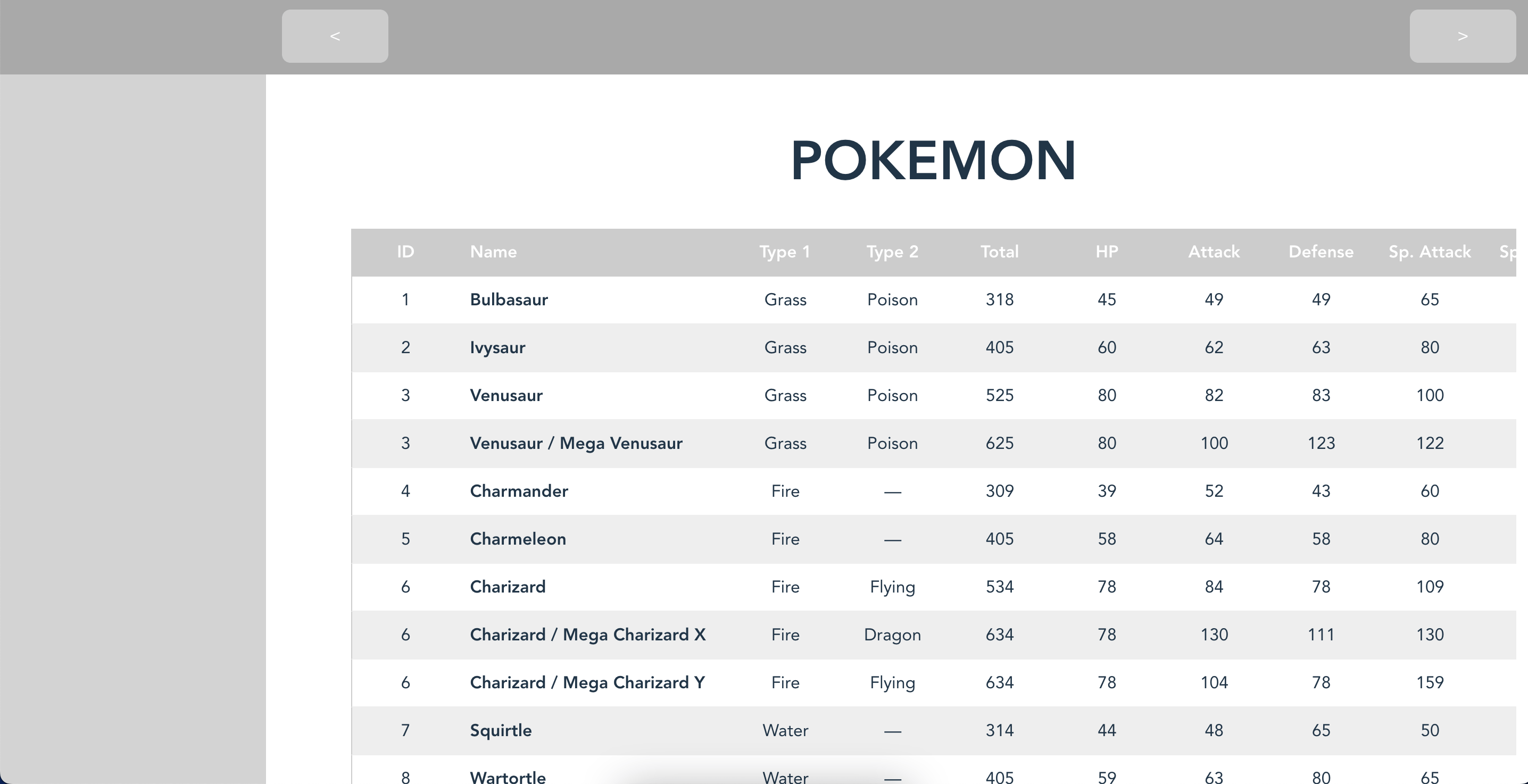Click Mega Charizard Y's Flying type cell
Image resolution: width=1528 pixels, height=784 pixels.
click(892, 683)
